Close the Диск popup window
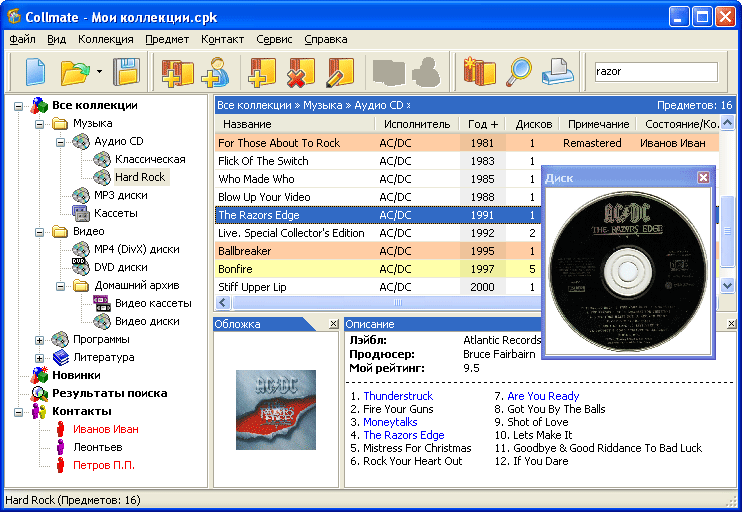 pyautogui.click(x=703, y=177)
